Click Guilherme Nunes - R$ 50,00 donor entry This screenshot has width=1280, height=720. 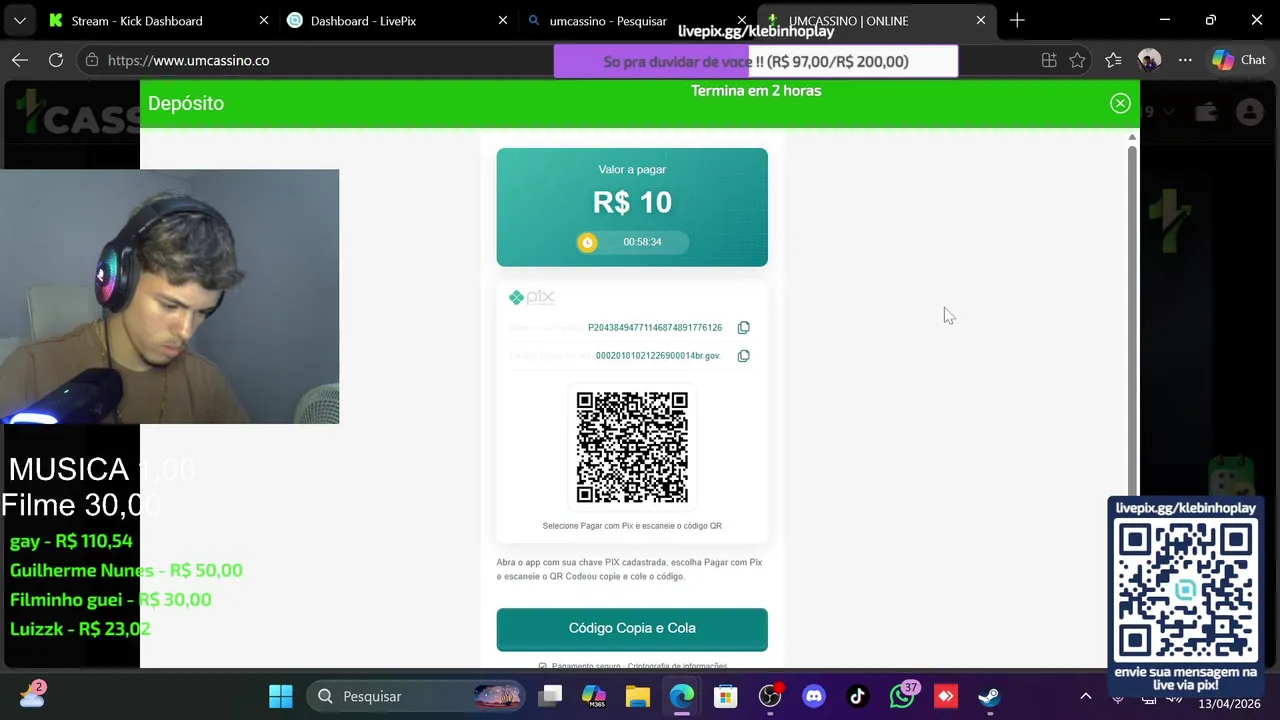[126, 570]
